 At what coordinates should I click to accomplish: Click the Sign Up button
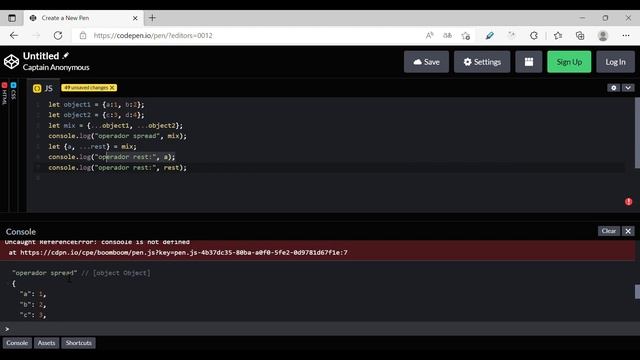pos(569,62)
